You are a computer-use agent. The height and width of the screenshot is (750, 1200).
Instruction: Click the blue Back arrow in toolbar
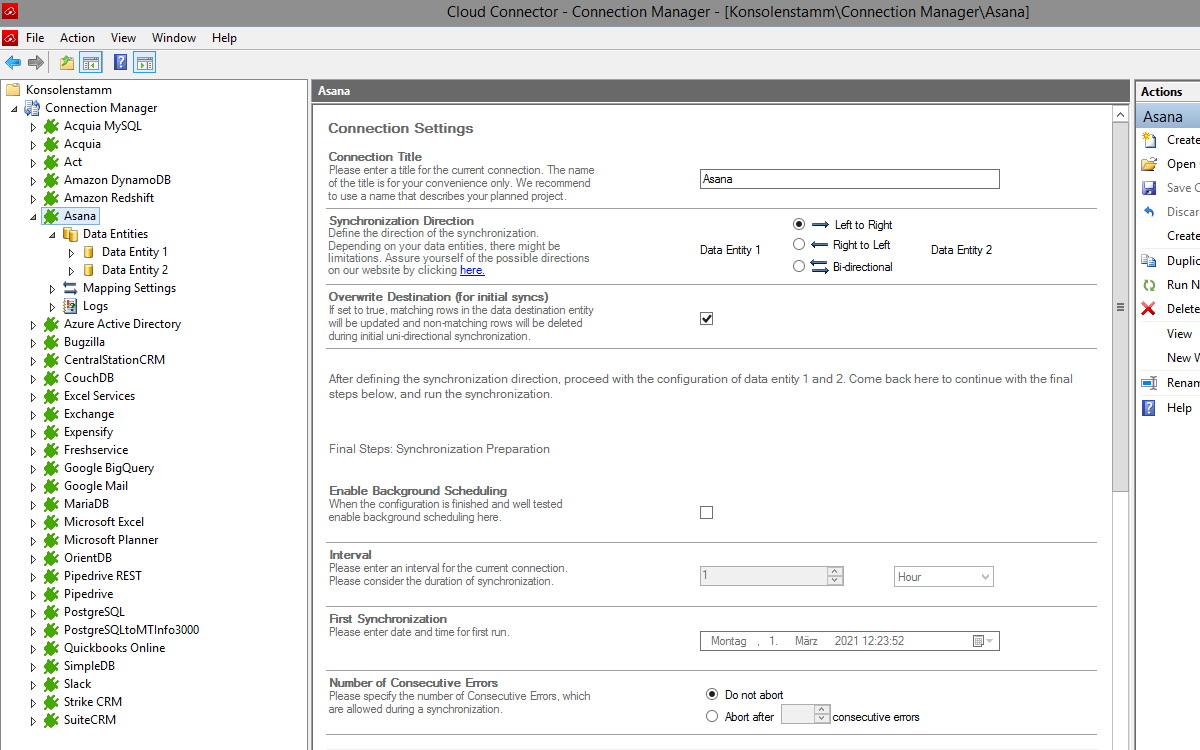point(13,63)
